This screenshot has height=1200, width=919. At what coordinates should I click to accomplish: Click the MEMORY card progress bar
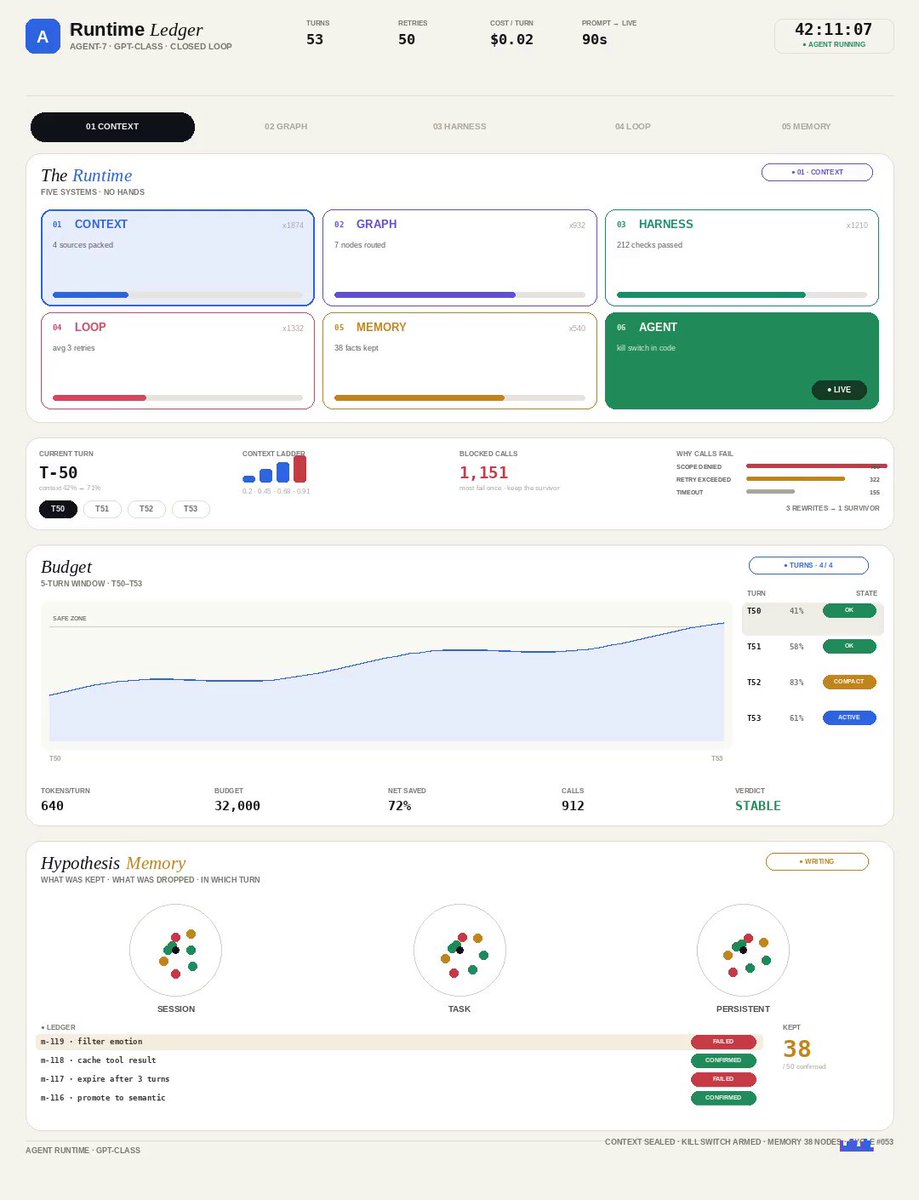[460, 398]
